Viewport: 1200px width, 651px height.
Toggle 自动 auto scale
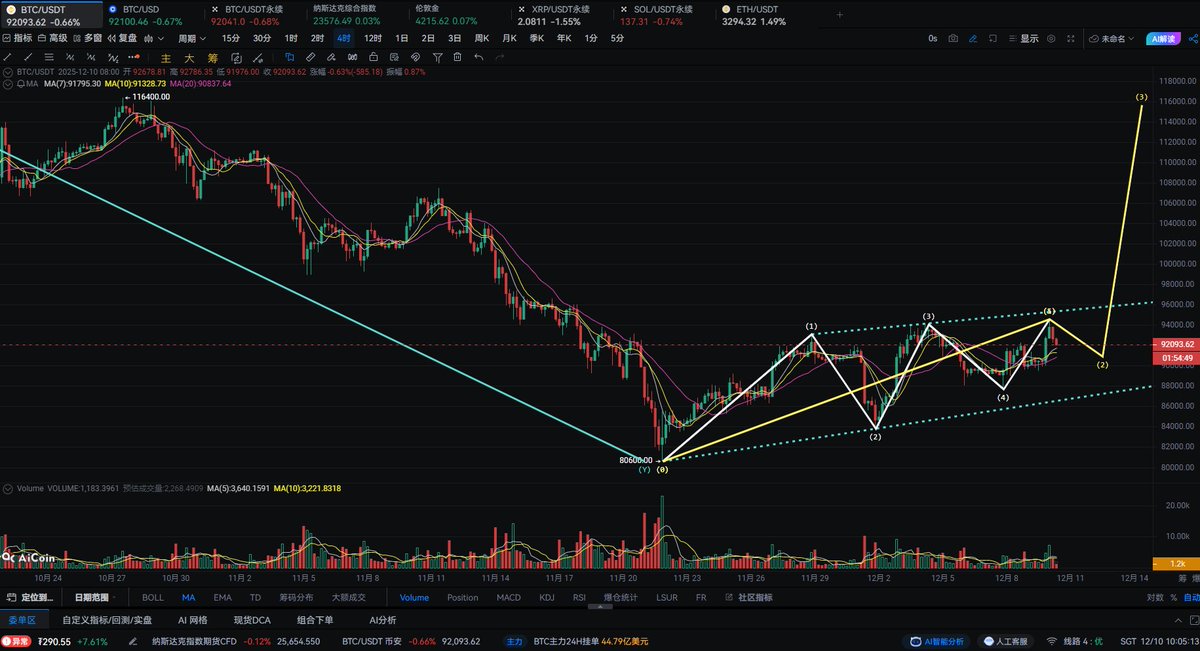[x=1190, y=597]
